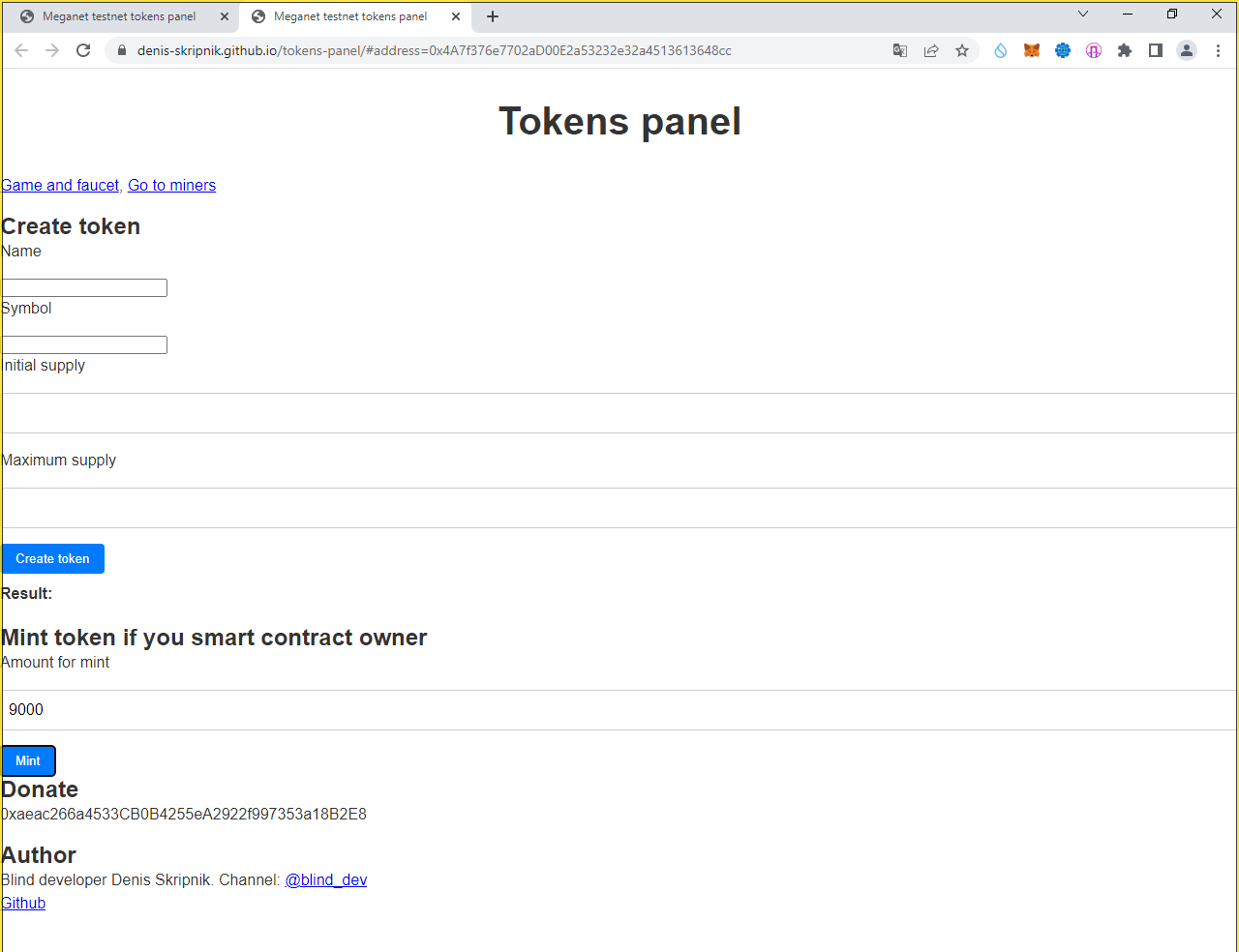
Task: Open the Chrome three-dot menu
Action: 1218,50
